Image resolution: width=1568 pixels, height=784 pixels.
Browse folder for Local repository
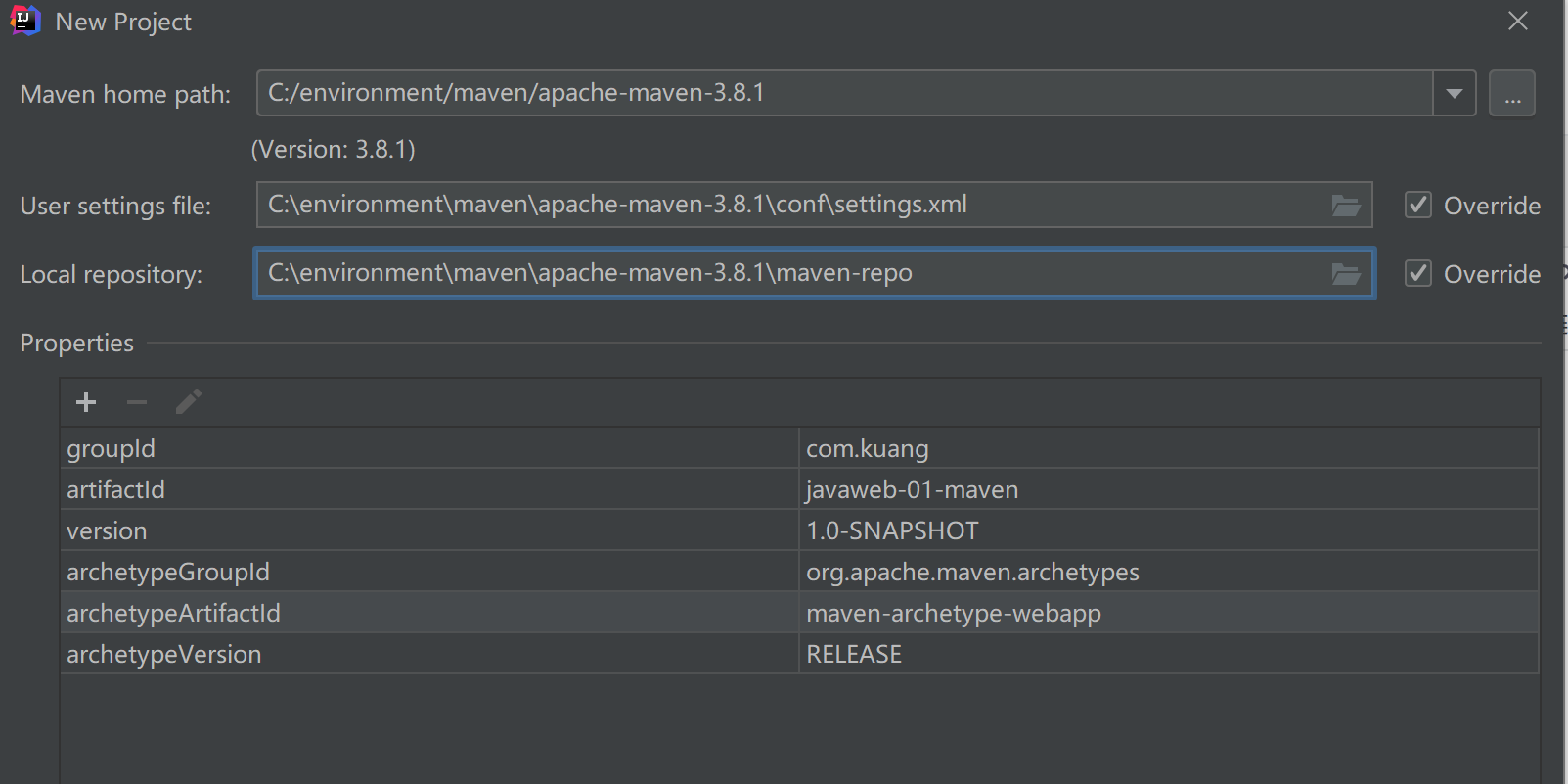[1346, 274]
